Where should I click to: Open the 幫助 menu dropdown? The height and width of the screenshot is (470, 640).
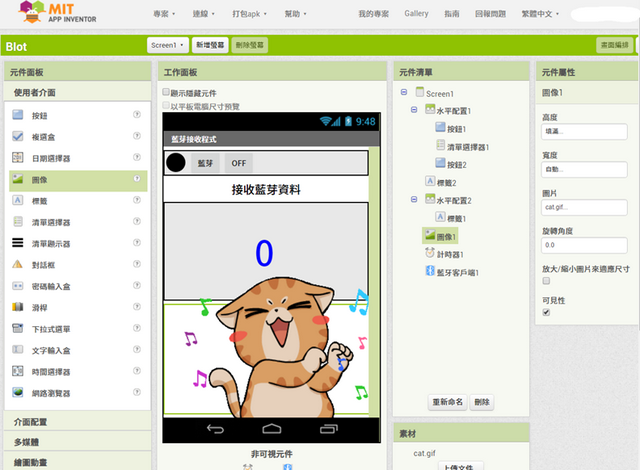click(296, 14)
